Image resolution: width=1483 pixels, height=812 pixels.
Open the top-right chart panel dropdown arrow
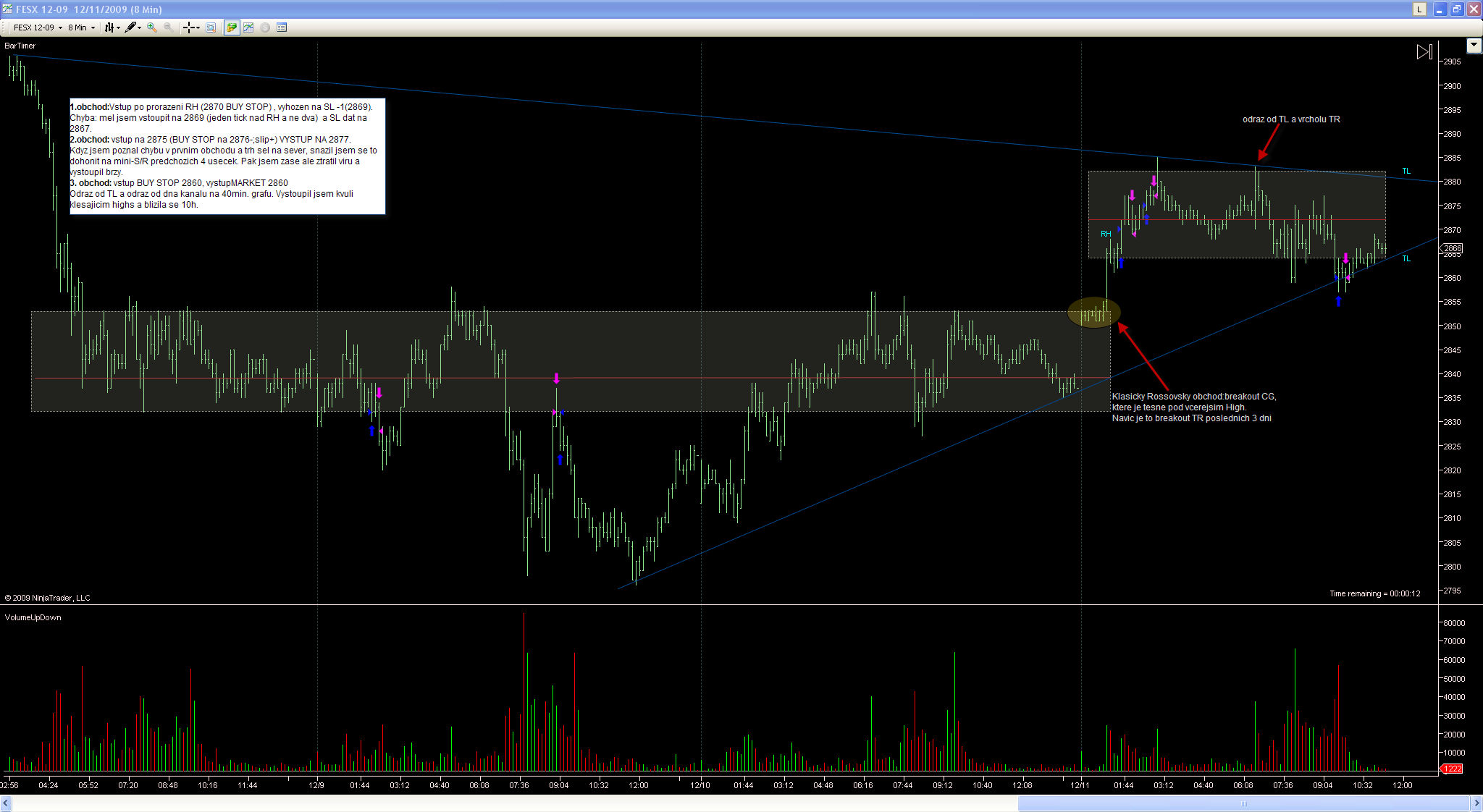click(1474, 46)
